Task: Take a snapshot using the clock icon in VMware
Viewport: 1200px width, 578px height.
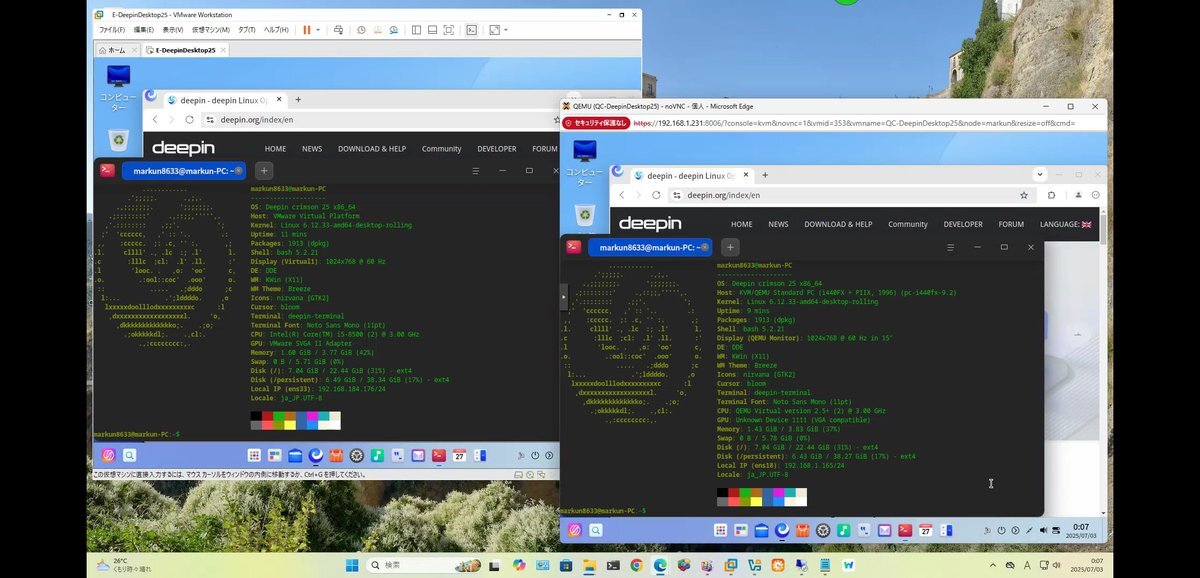Action: coord(361,30)
